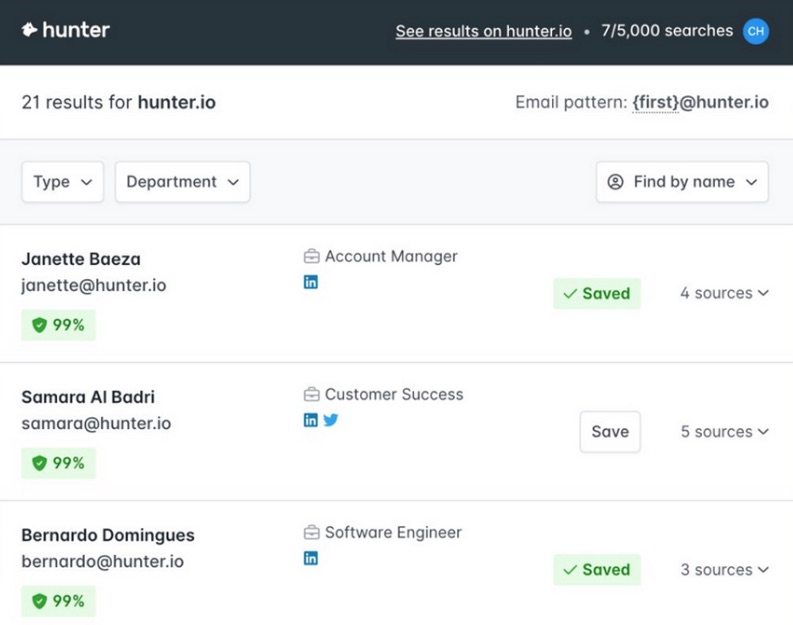The image size is (793, 625).
Task: Click Samara's 99% verification shield badge
Action: click(x=58, y=463)
